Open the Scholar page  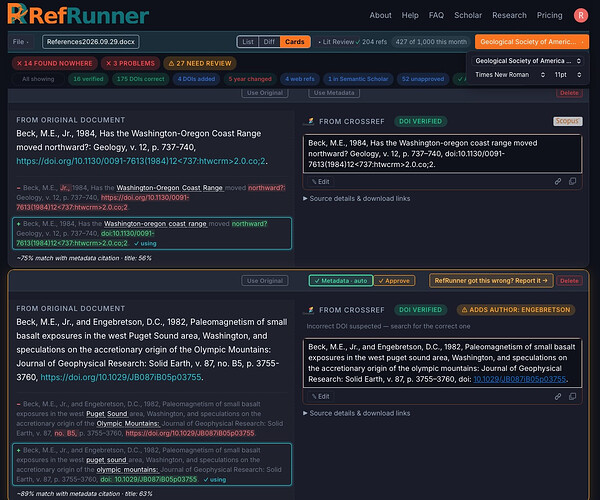tap(468, 15)
